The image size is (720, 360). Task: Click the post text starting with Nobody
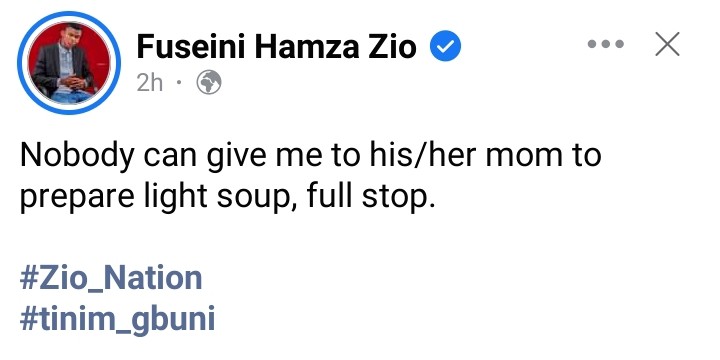tap(310, 176)
